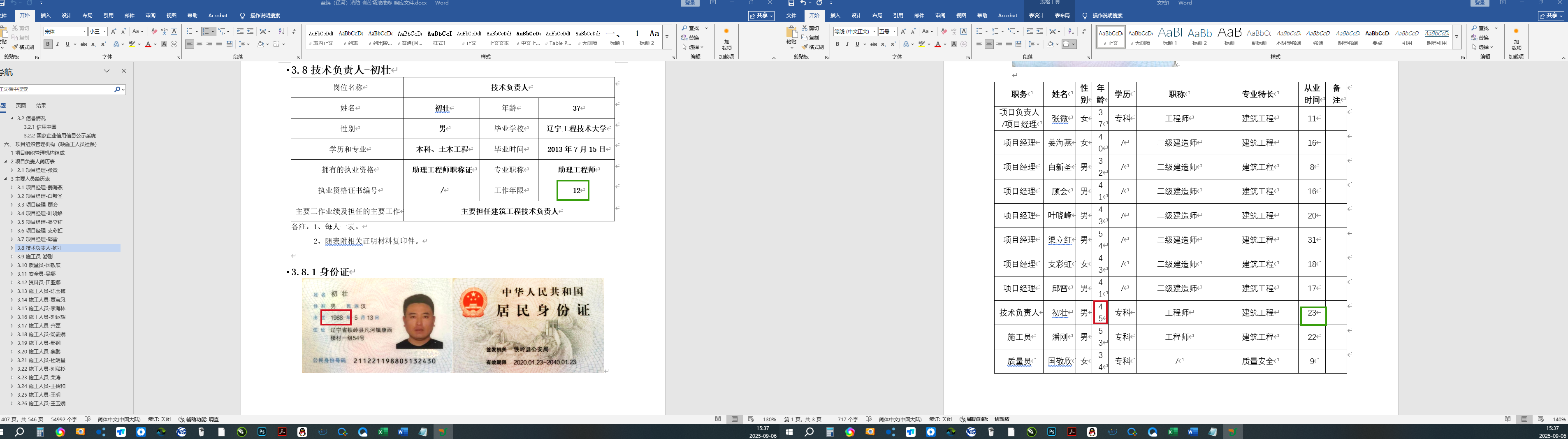Click the yellow highlight color in left window

point(132,44)
